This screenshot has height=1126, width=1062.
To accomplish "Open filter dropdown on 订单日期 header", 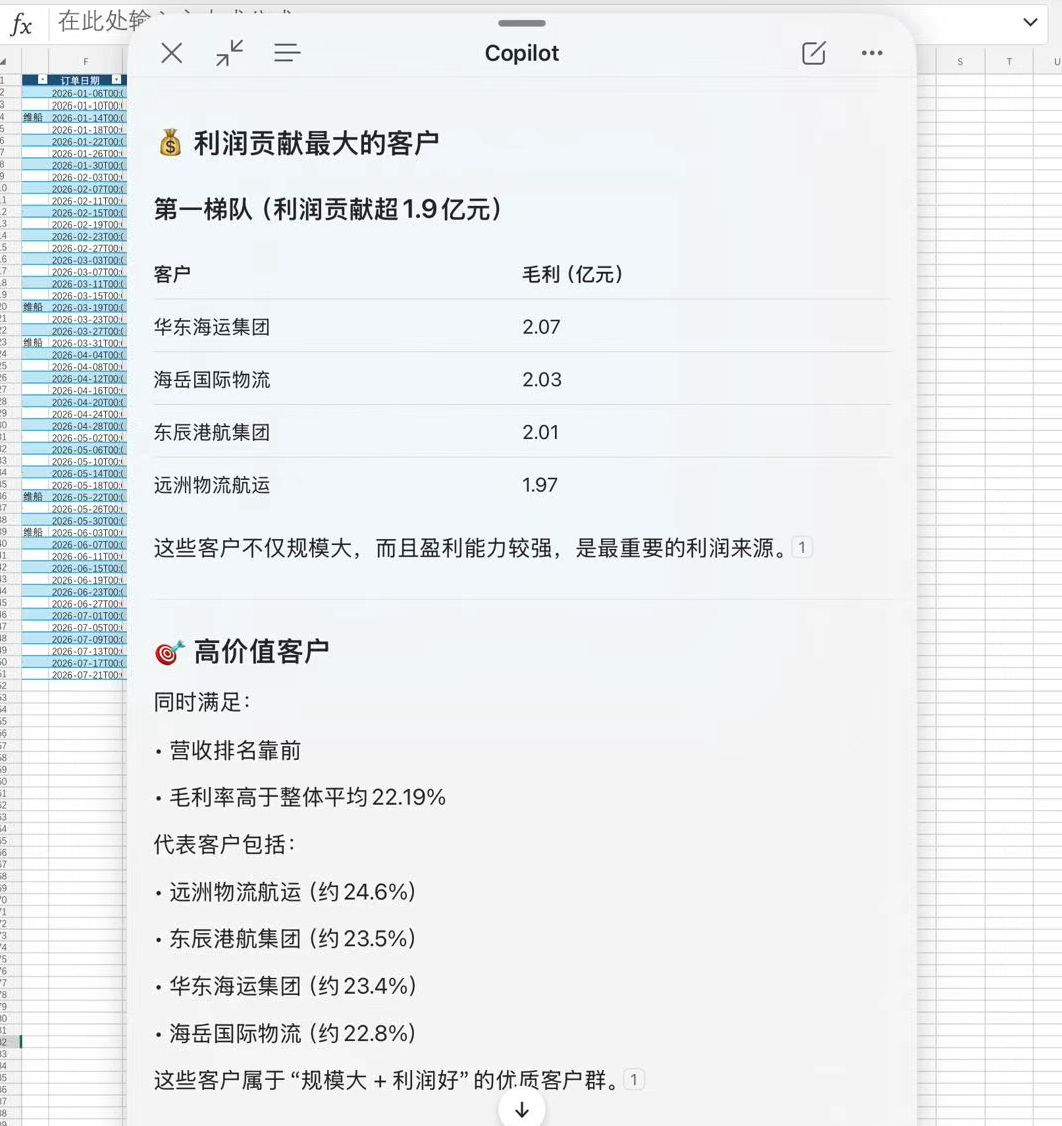I will [116, 80].
